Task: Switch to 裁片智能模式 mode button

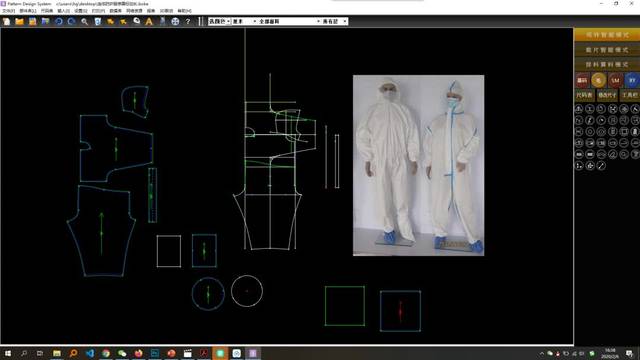Action: pos(607,50)
